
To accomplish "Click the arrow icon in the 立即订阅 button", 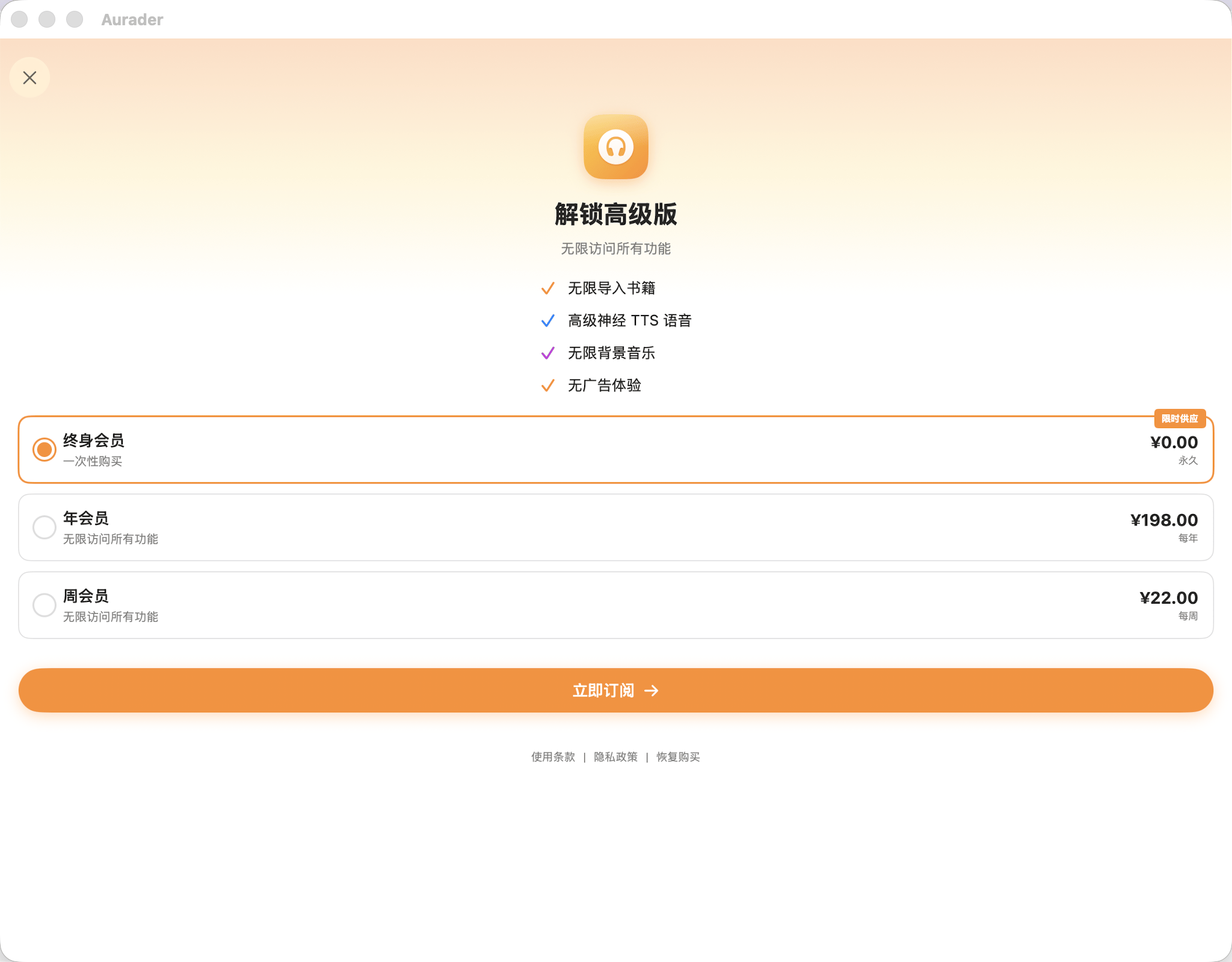I will coord(651,691).
